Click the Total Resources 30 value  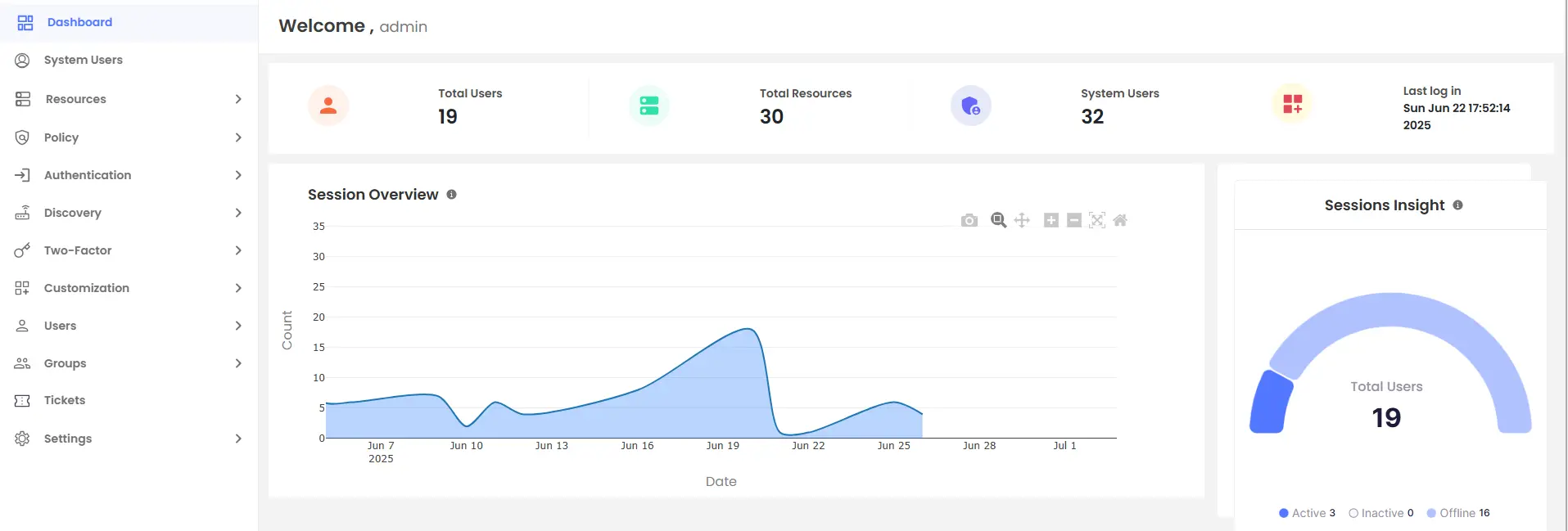771,117
